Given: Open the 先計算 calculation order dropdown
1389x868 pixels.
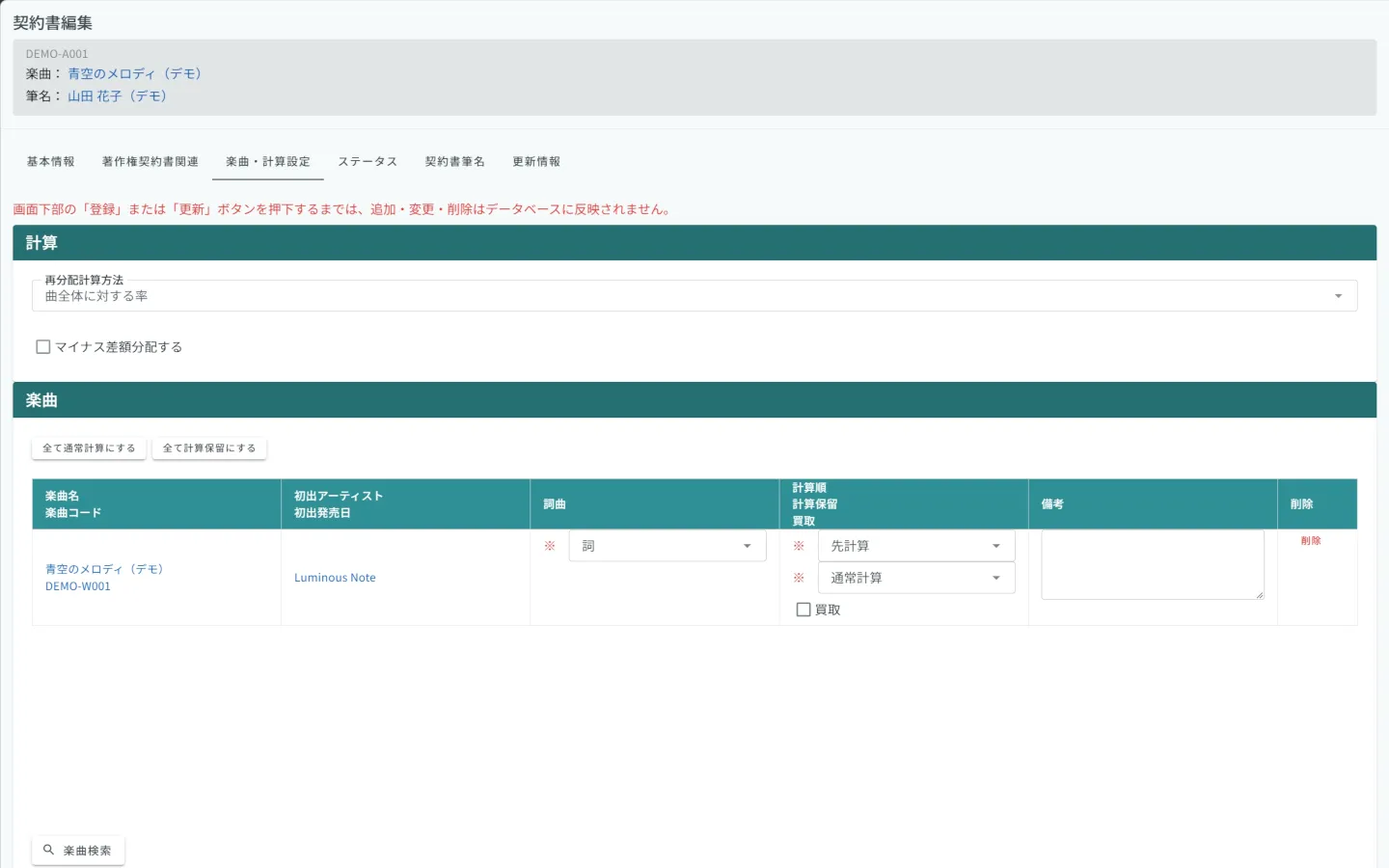Looking at the screenshot, I should (x=916, y=546).
